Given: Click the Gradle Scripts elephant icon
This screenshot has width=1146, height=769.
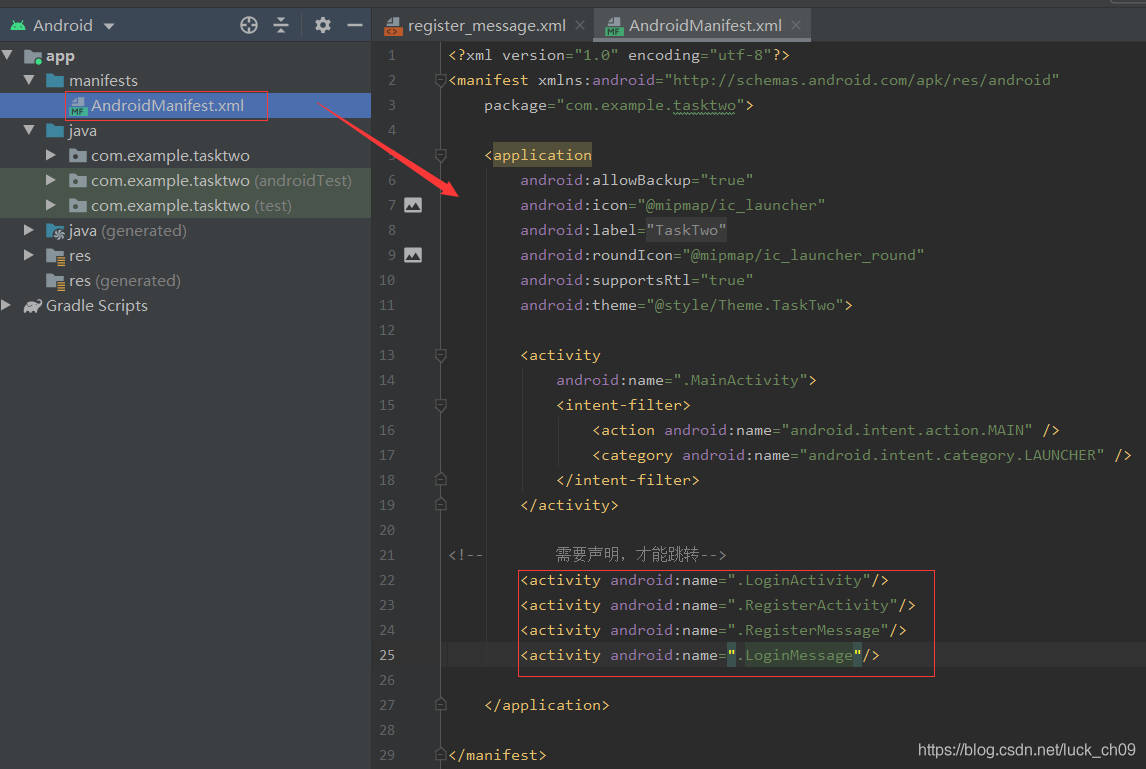Looking at the screenshot, I should pyautogui.click(x=33, y=306).
